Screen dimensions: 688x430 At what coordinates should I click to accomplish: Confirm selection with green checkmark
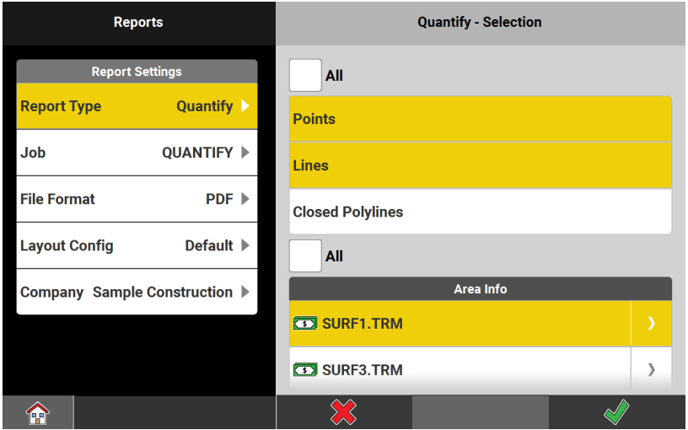click(x=616, y=412)
